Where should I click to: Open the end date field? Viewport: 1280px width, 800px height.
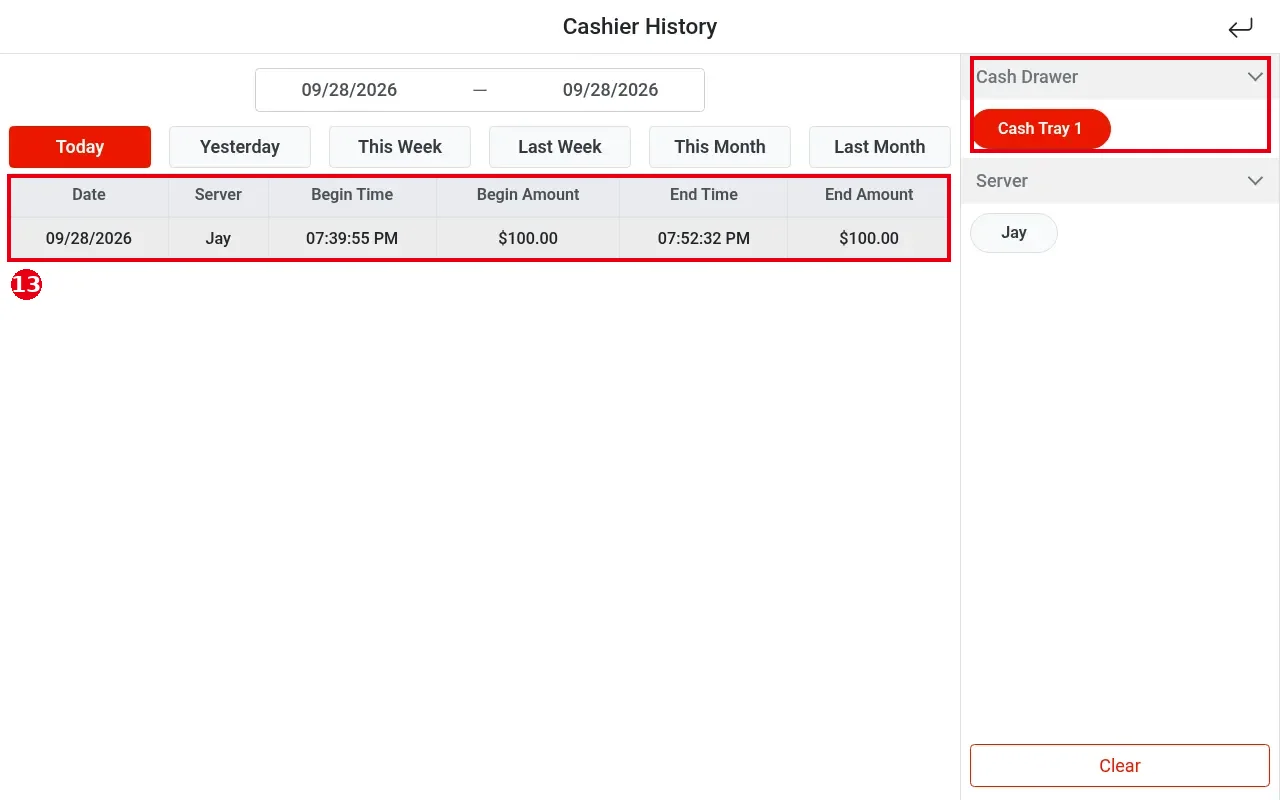point(610,90)
